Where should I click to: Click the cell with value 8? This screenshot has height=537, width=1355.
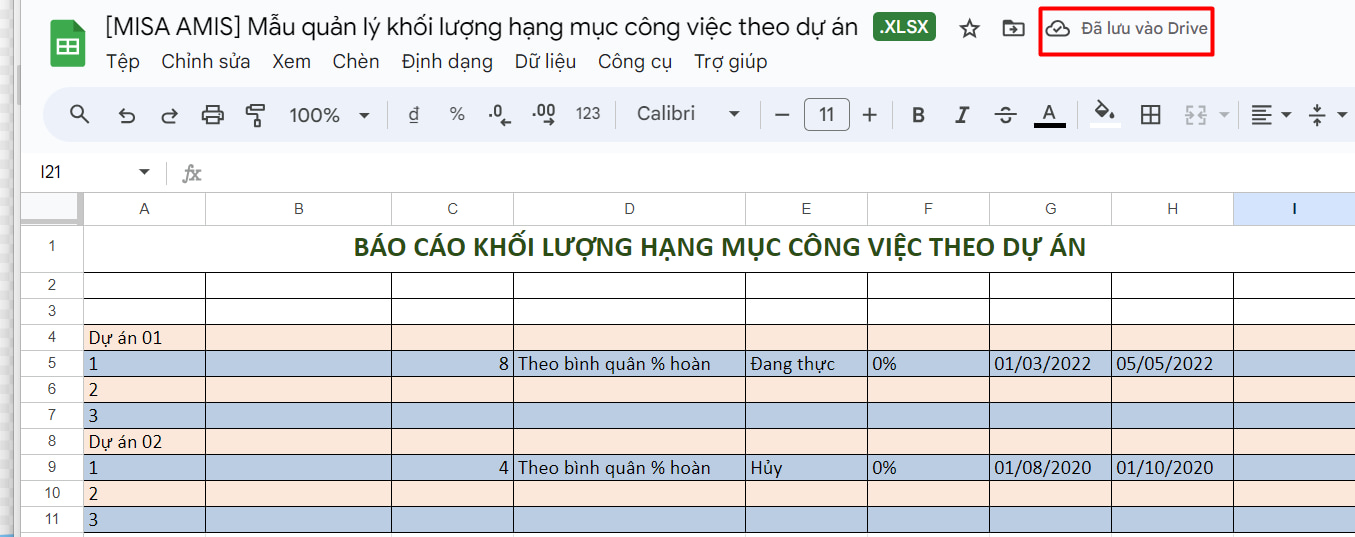pos(452,363)
